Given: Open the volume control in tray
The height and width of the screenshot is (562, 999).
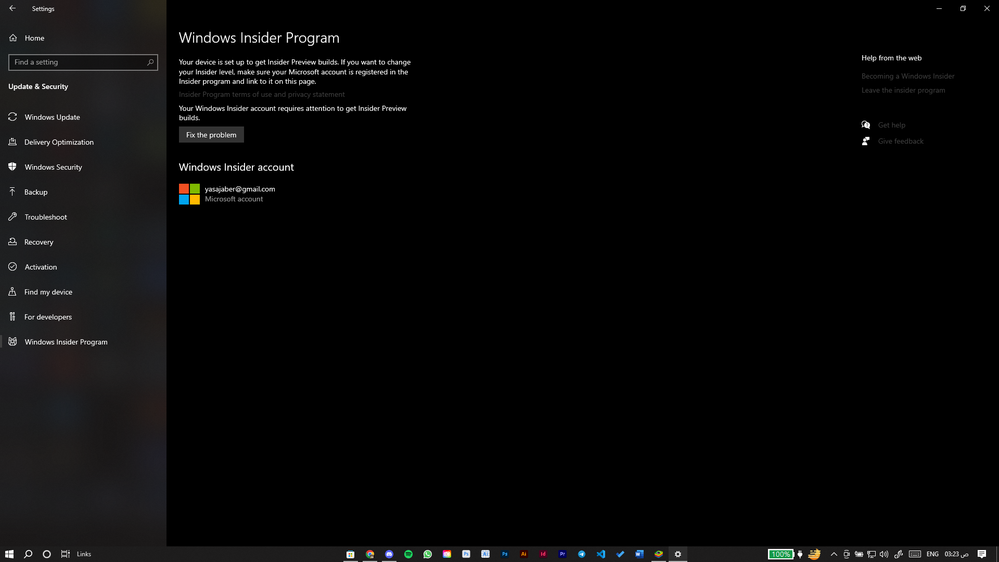Looking at the screenshot, I should click(x=884, y=554).
